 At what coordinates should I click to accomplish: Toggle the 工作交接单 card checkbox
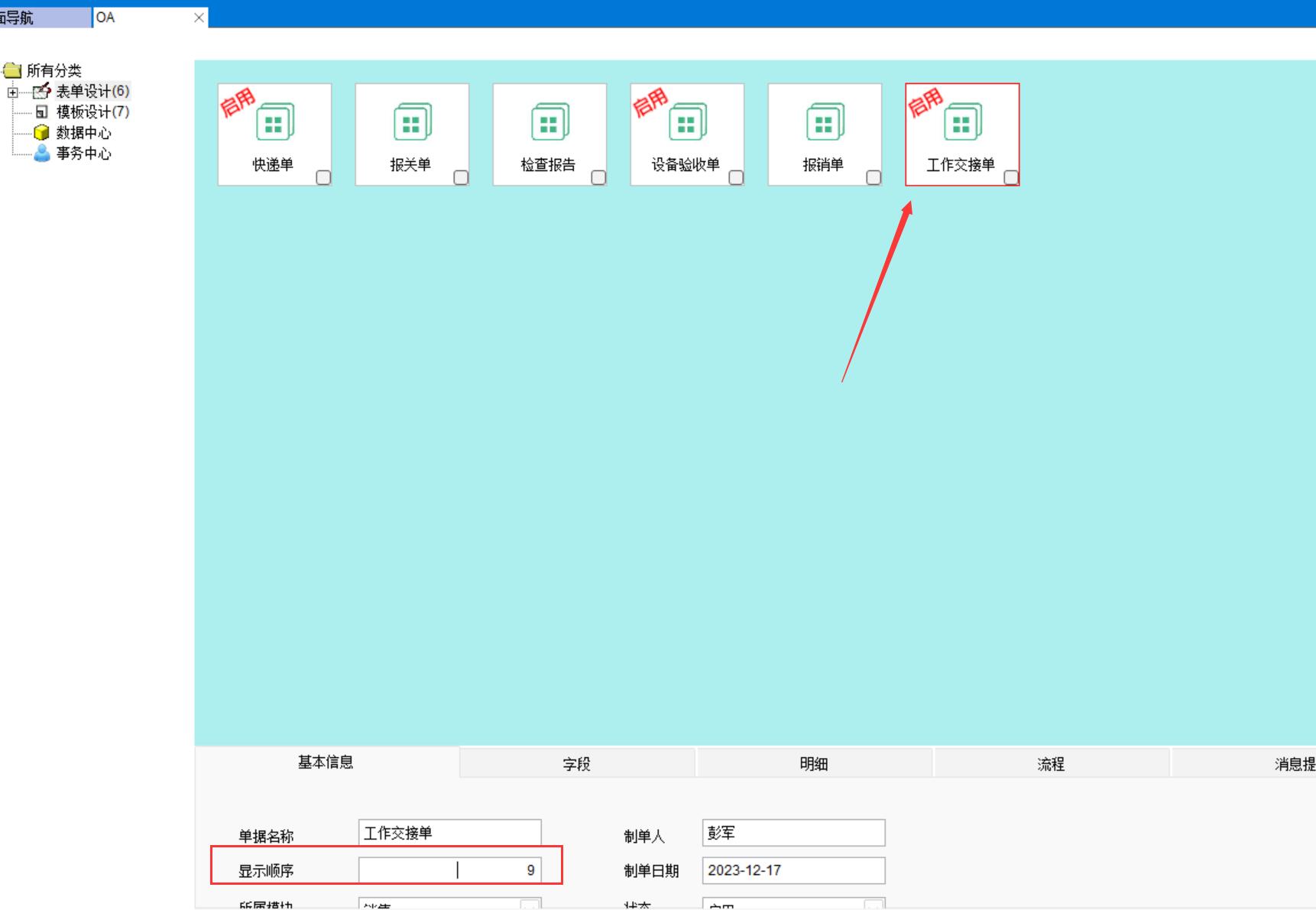[1011, 177]
